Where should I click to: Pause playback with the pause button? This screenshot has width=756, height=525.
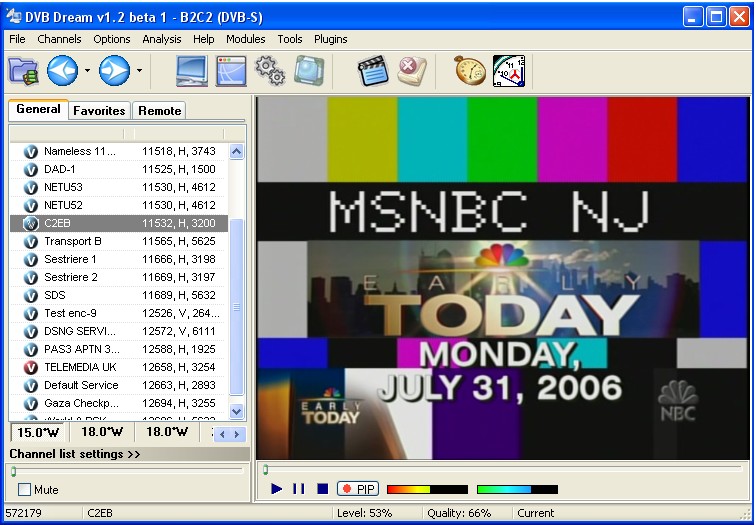tap(298, 489)
